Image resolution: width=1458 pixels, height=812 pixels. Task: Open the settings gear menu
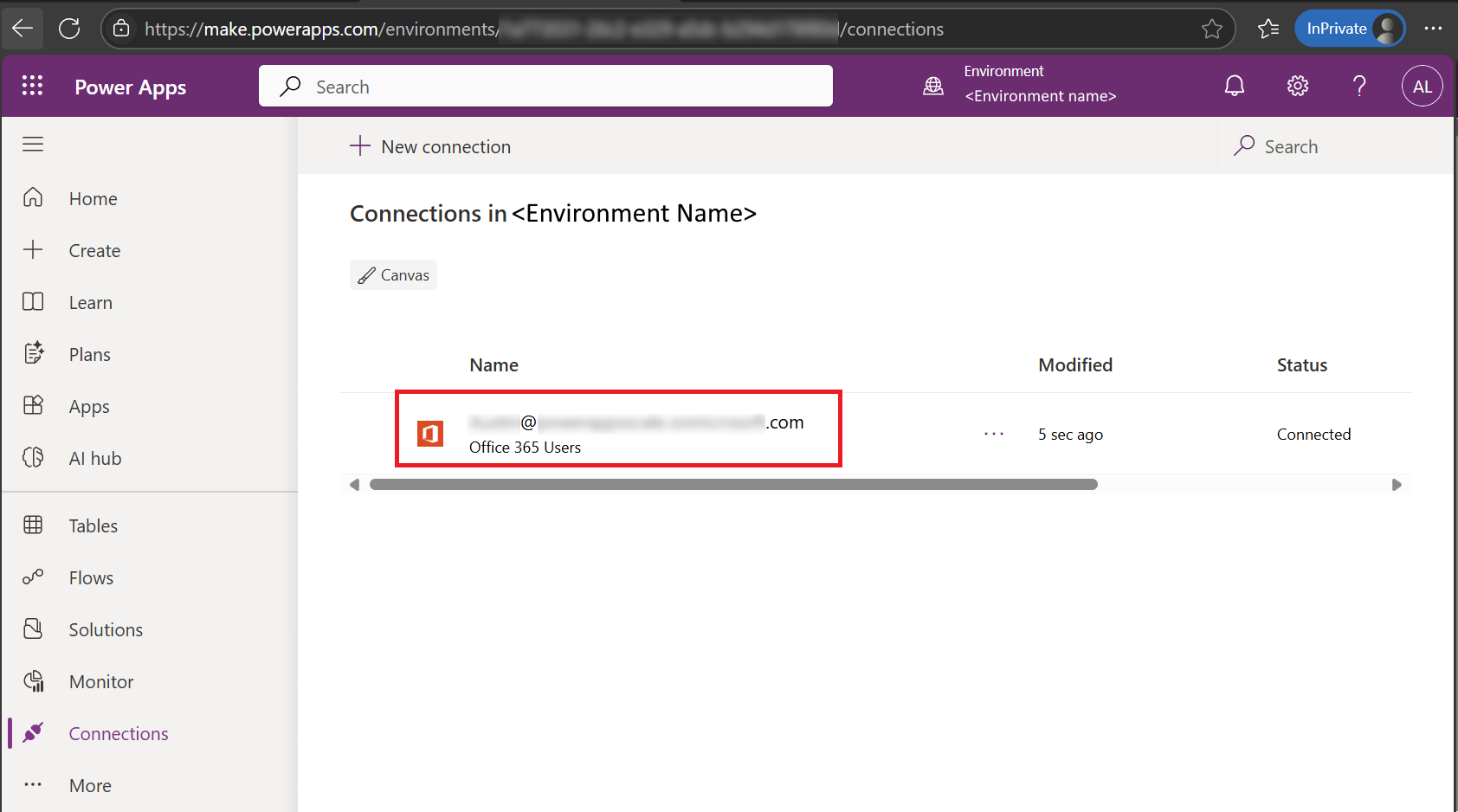[x=1297, y=86]
